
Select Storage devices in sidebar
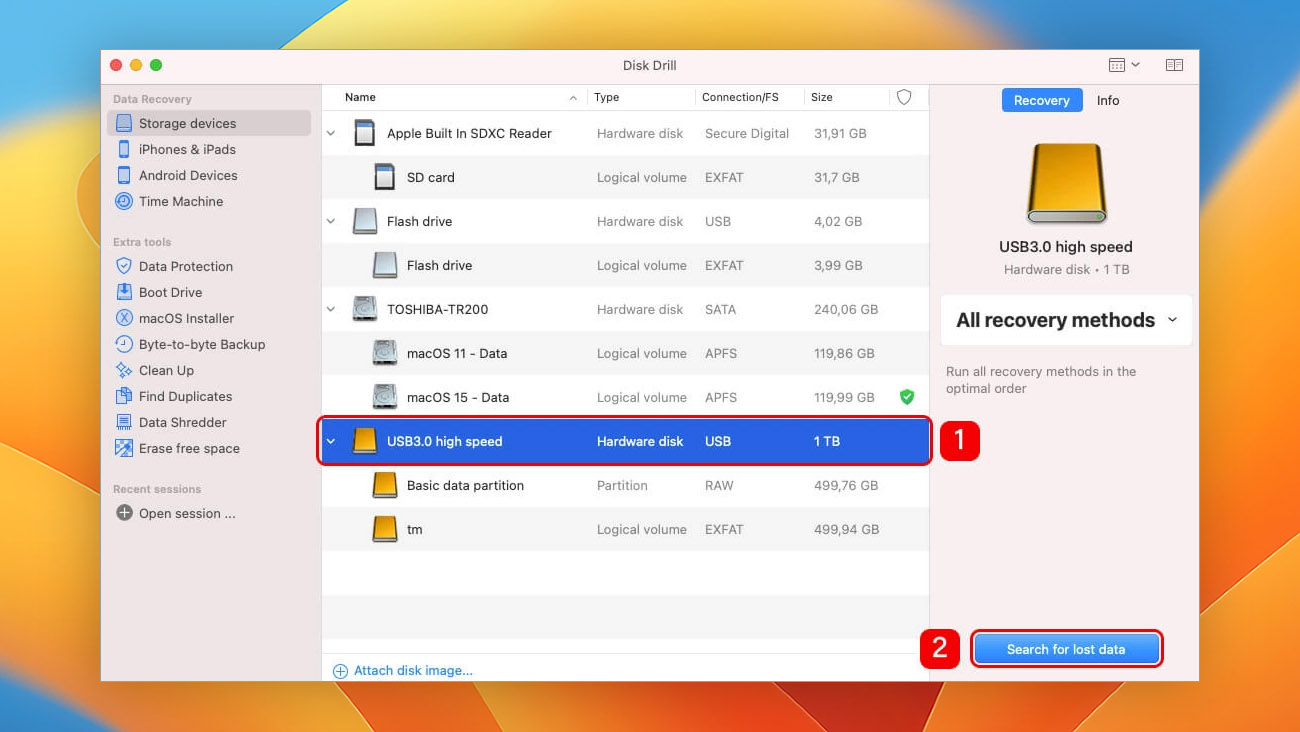pos(208,123)
